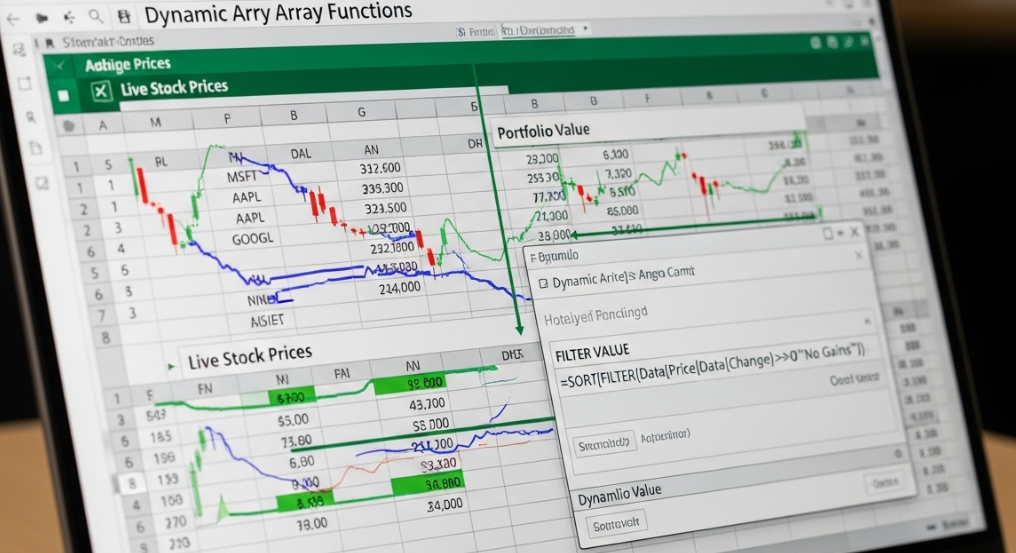Click the 38.00 cell in lower sheet

[x=312, y=524]
